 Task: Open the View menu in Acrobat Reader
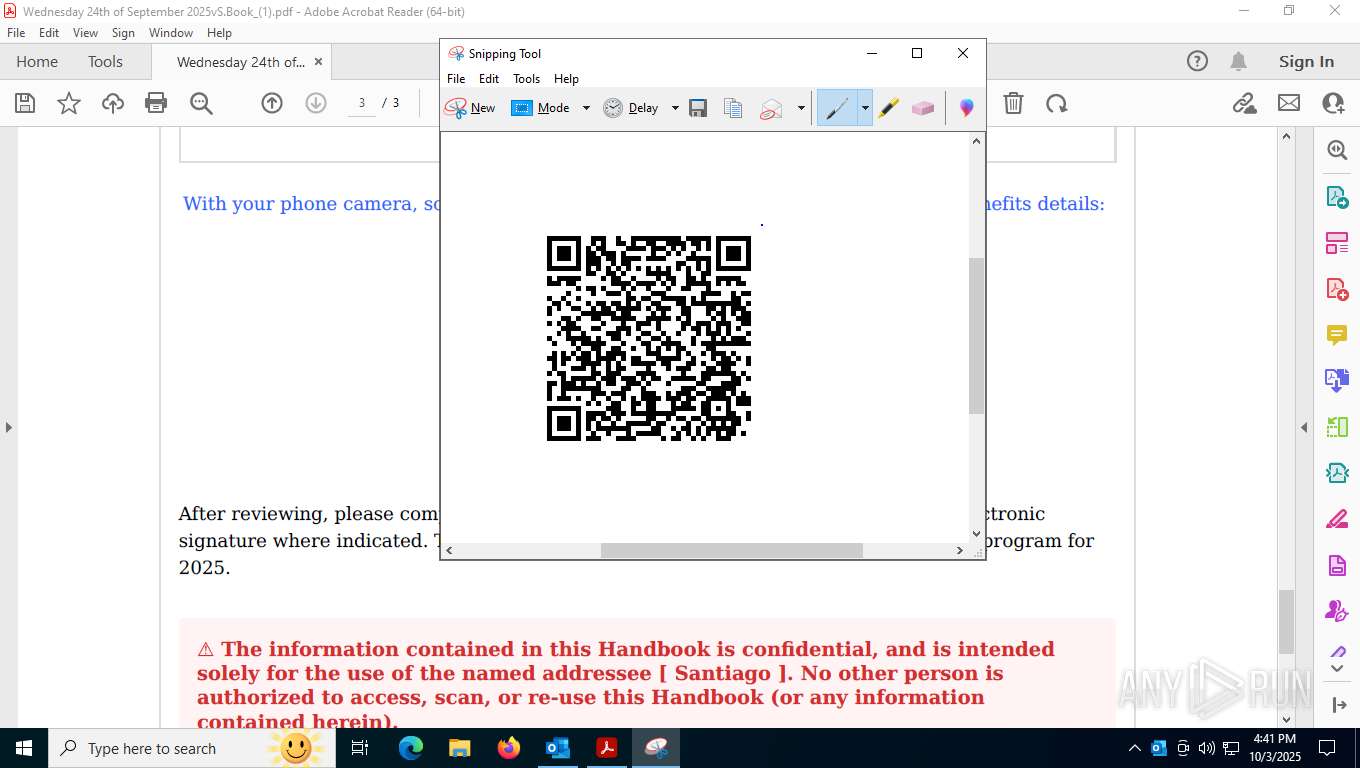pyautogui.click(x=85, y=33)
